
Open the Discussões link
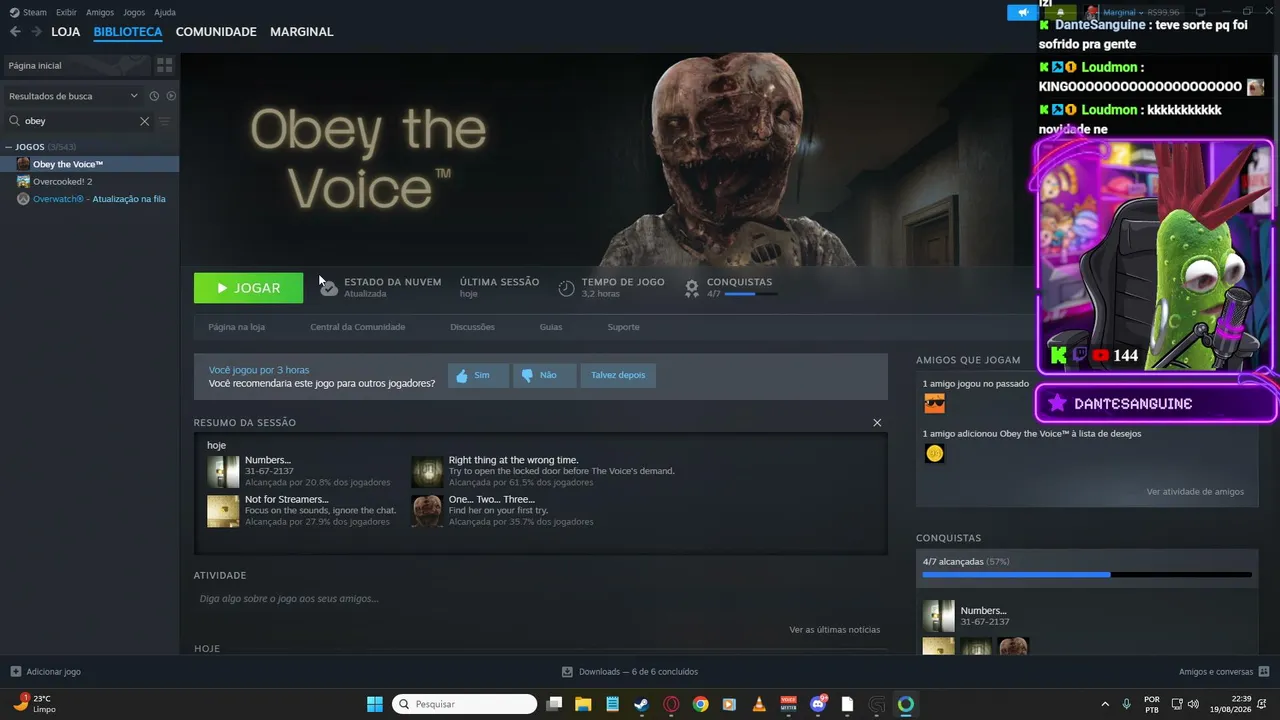point(472,327)
